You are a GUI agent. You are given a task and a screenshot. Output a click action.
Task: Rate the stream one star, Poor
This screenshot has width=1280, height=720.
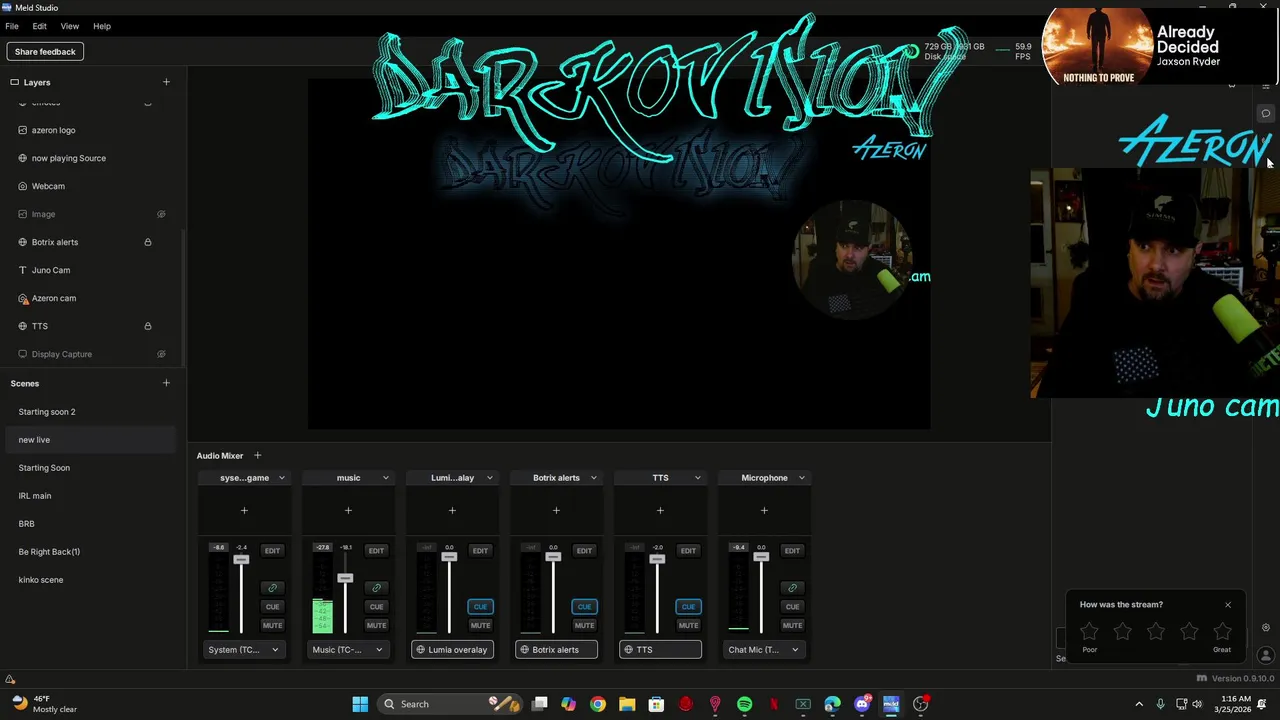1090,631
